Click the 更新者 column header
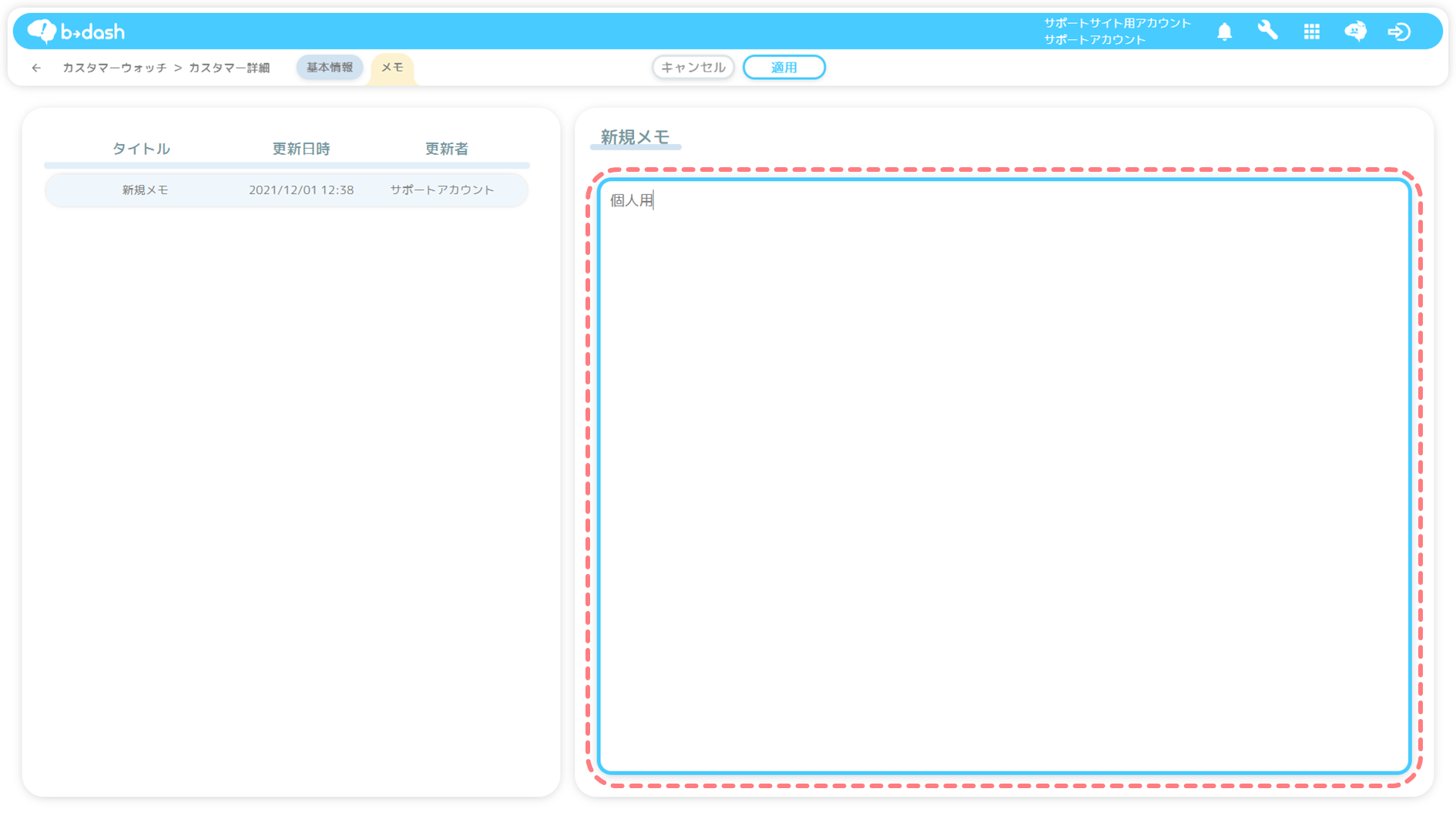 (447, 149)
